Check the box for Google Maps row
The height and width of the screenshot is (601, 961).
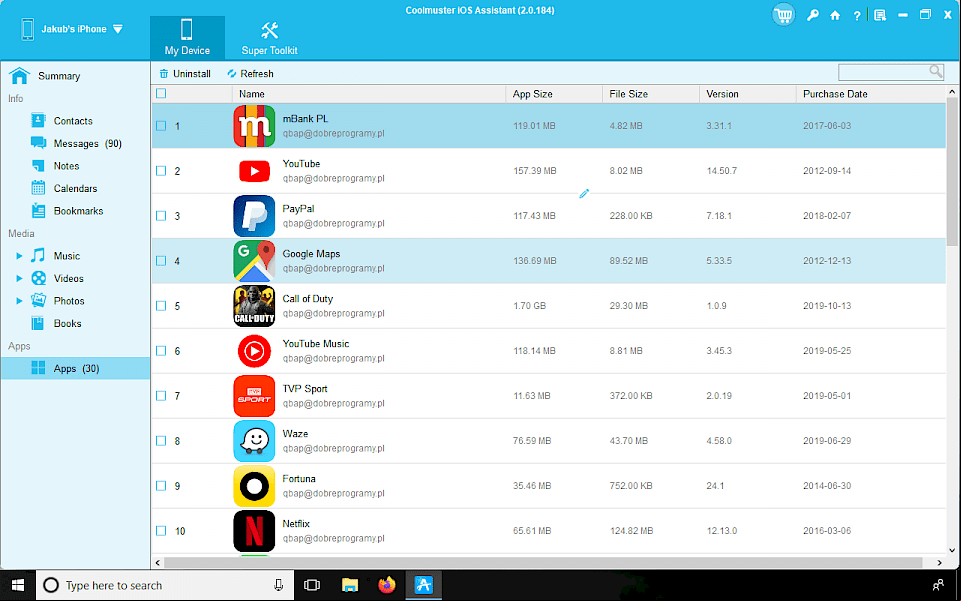point(161,261)
